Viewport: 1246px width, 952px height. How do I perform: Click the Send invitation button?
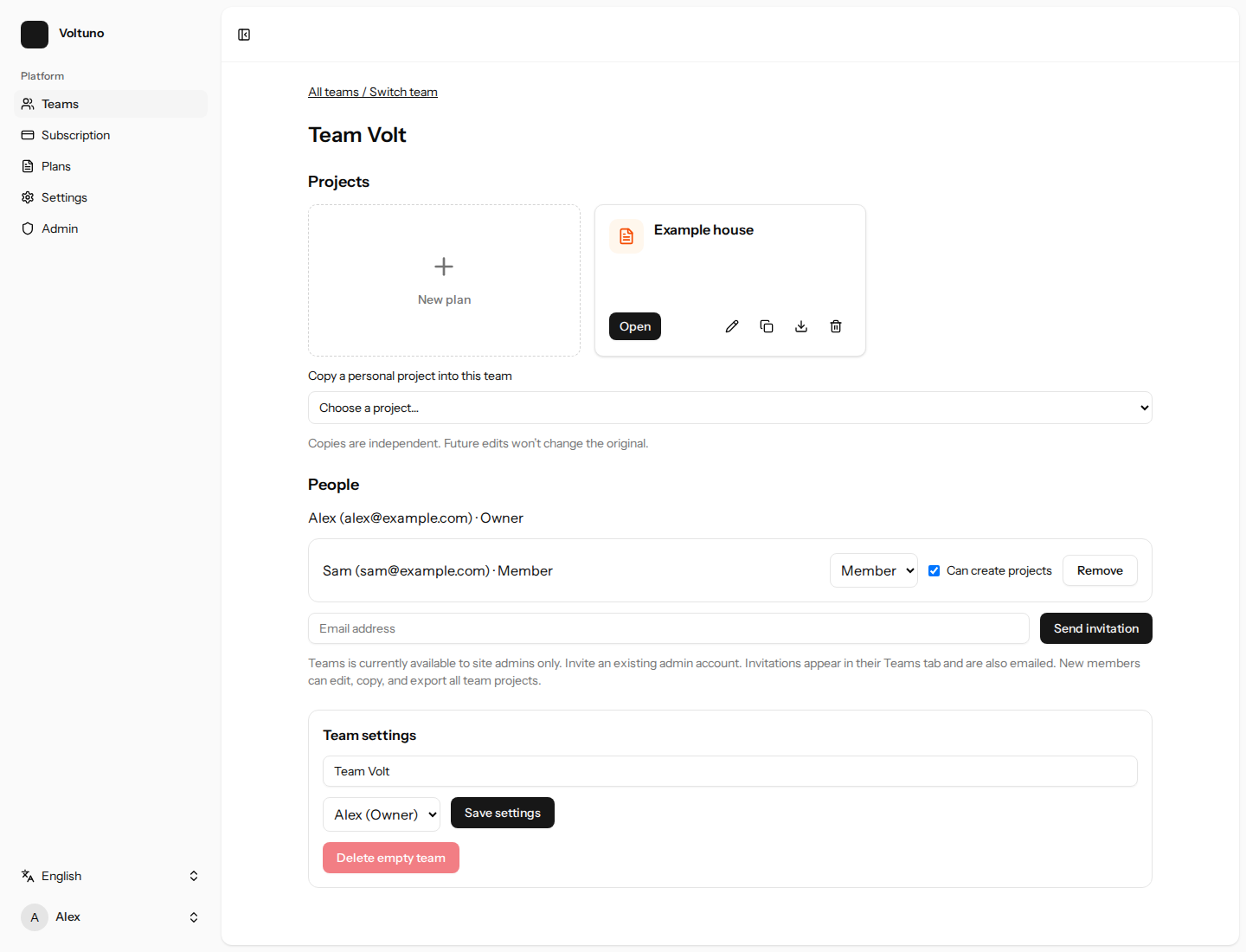point(1096,628)
